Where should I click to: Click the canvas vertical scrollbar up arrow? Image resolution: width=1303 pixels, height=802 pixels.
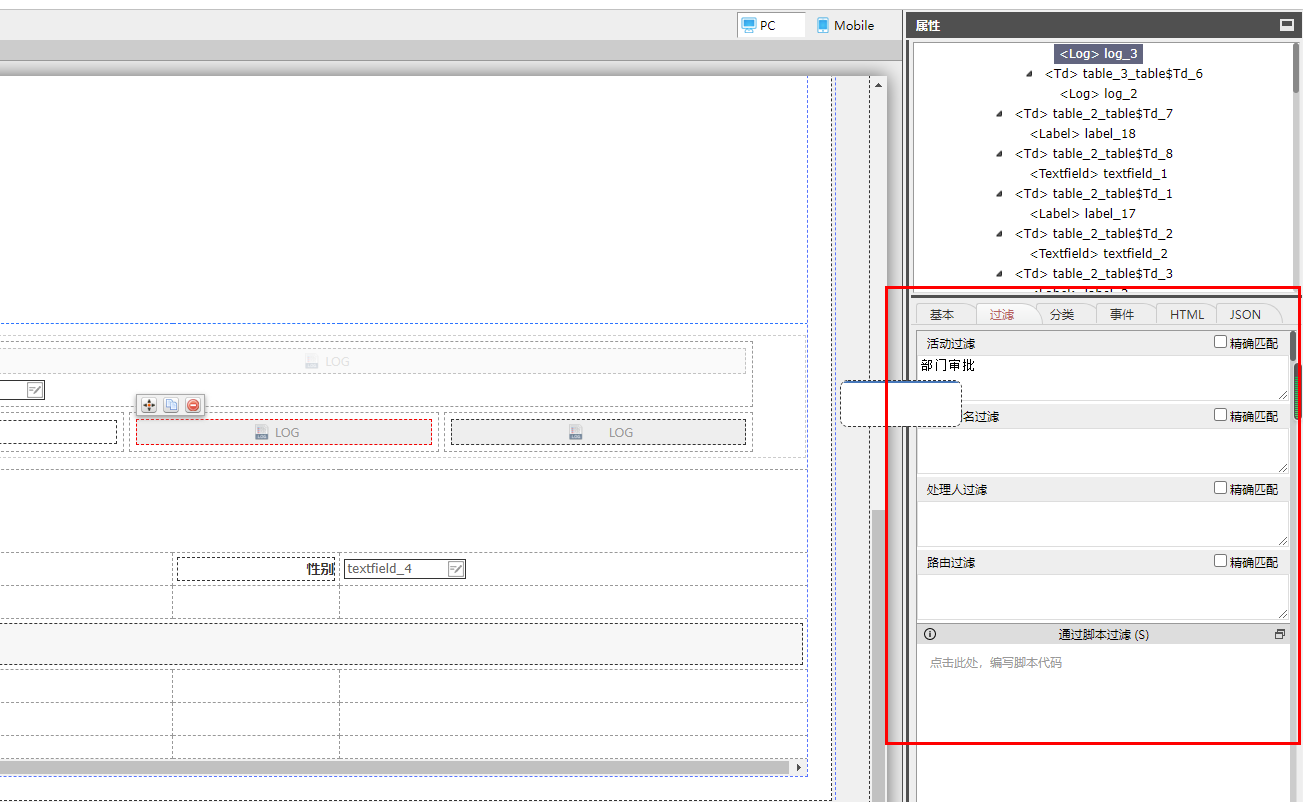pyautogui.click(x=879, y=85)
